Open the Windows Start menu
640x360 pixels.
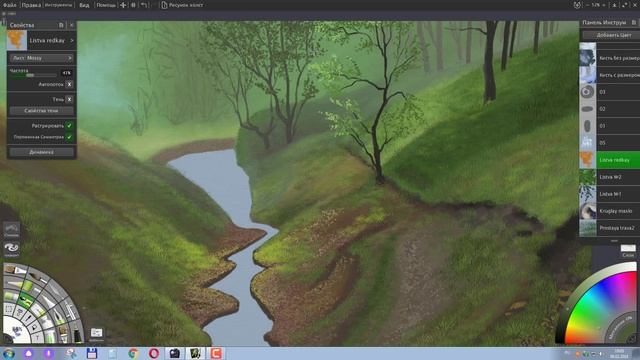[x=8, y=353]
